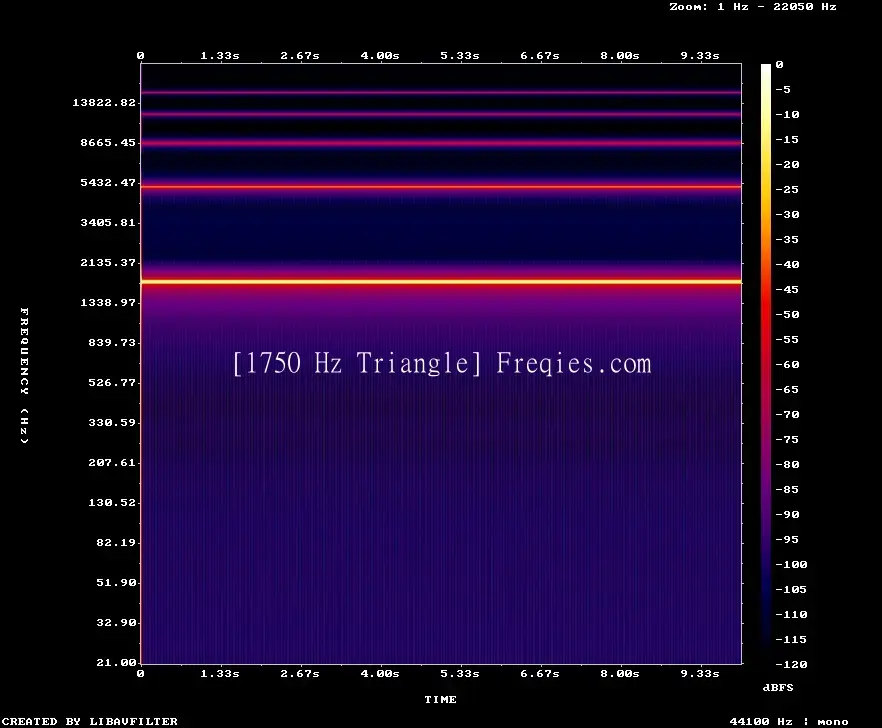Click the 'Zoom: 1 Hz - 22050 Hz' label
This screenshot has width=882, height=728.
[753, 7]
